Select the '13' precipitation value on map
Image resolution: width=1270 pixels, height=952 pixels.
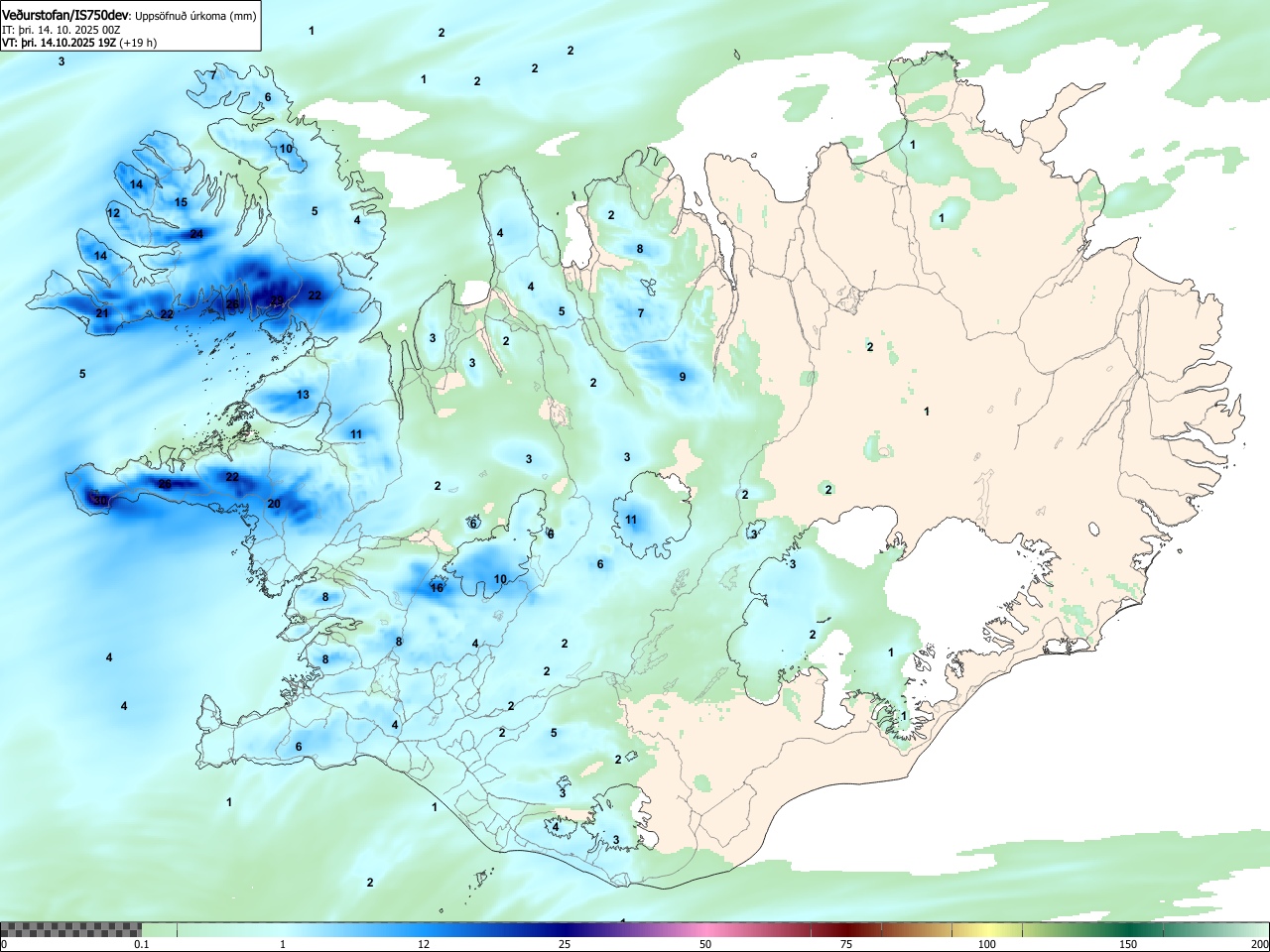303,395
